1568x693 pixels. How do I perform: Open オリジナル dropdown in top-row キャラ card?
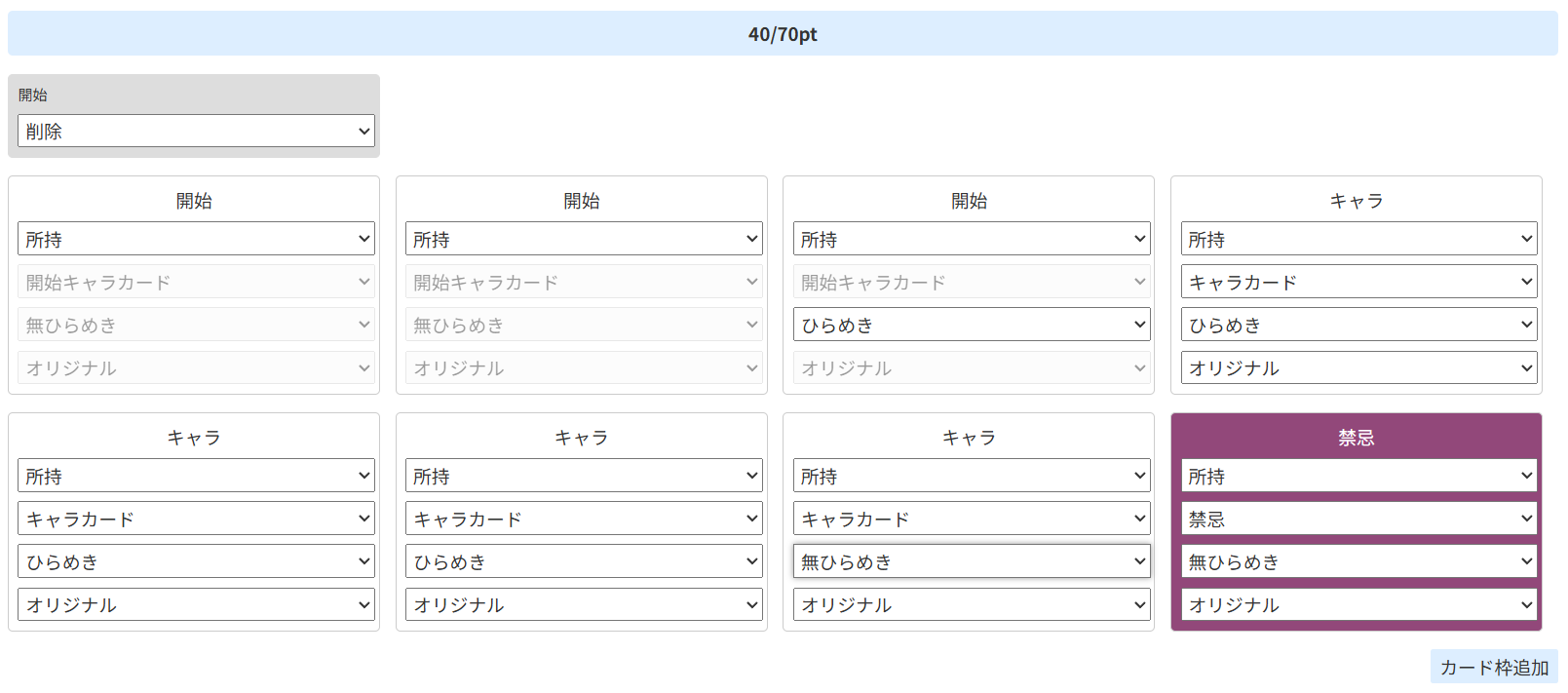pos(1358,368)
